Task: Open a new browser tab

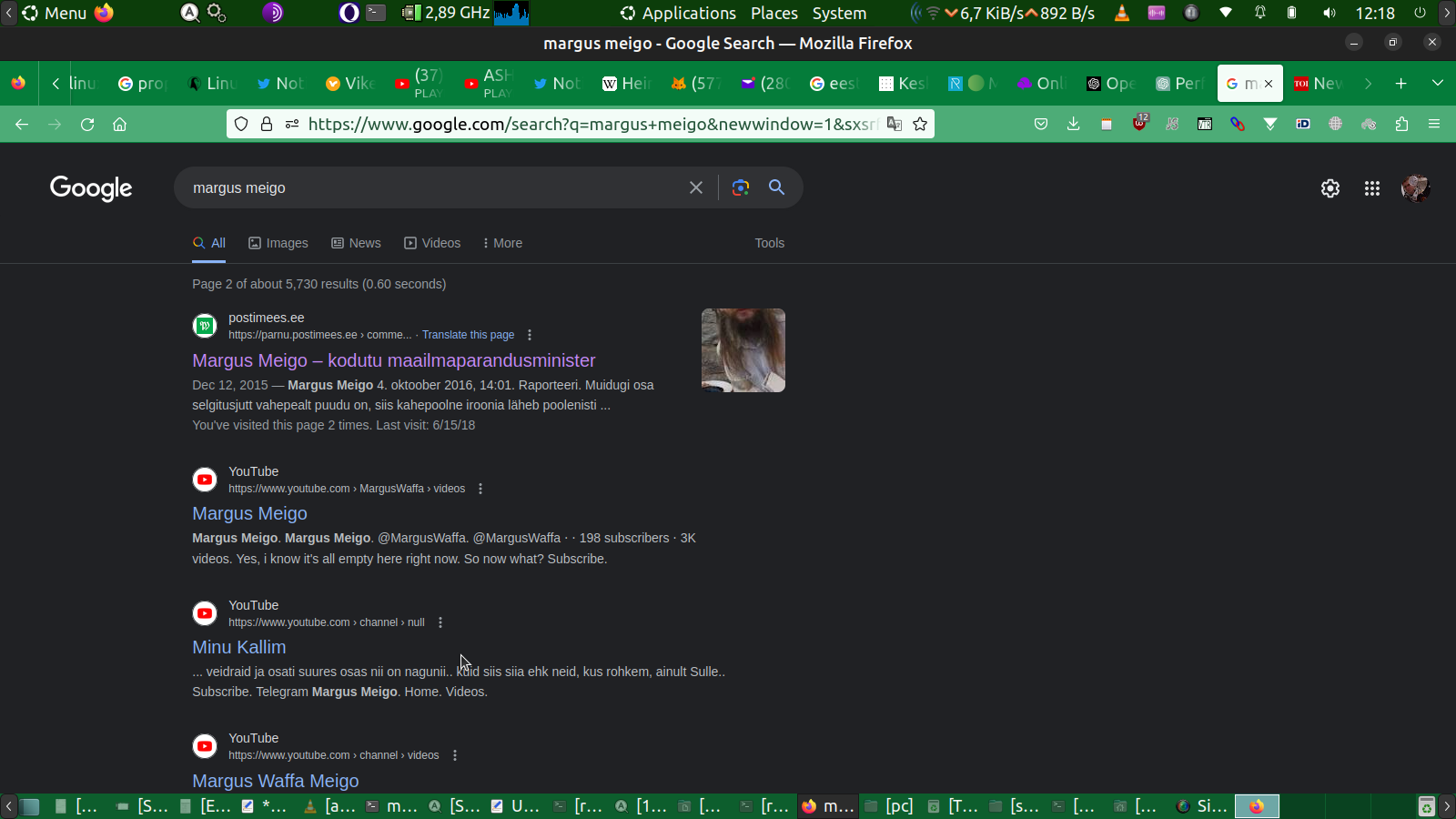Action: point(1401,84)
